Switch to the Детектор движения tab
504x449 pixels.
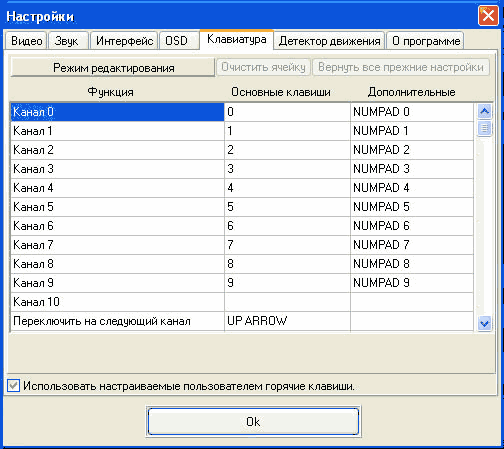coord(329,41)
